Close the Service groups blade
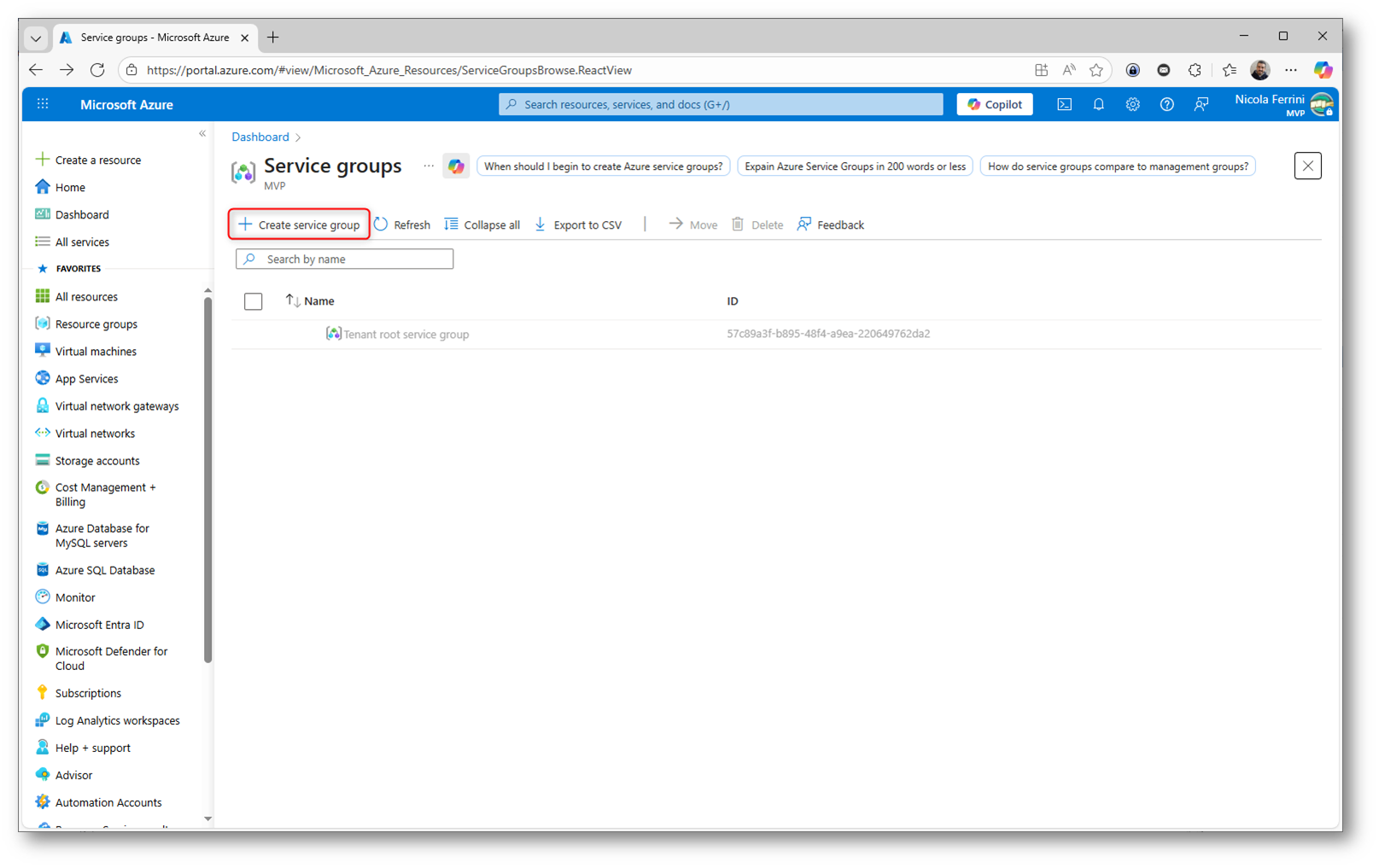Image resolution: width=1379 pixels, height=868 pixels. [x=1308, y=166]
